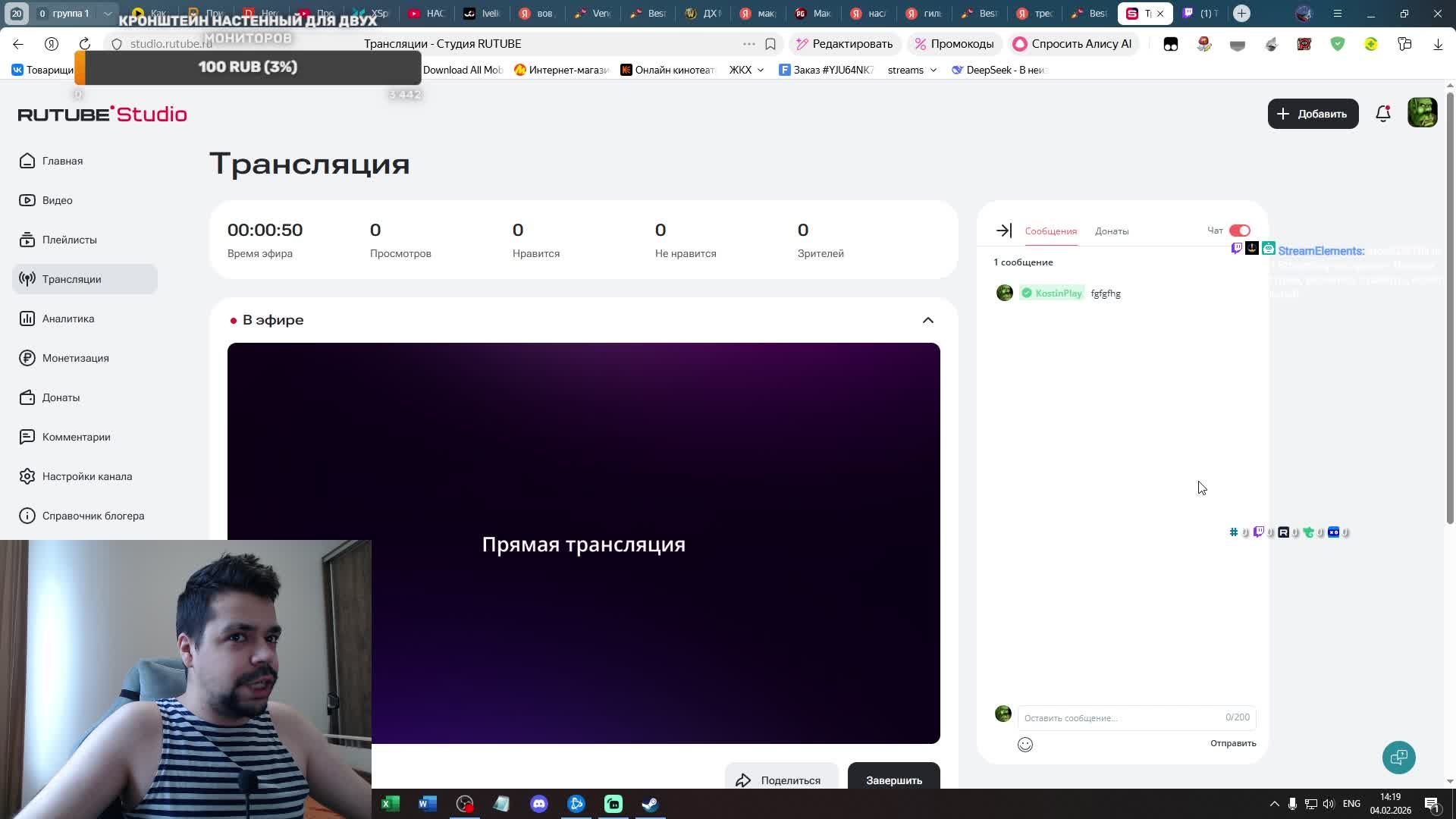Disable the Чат toggle switch

(x=1239, y=230)
